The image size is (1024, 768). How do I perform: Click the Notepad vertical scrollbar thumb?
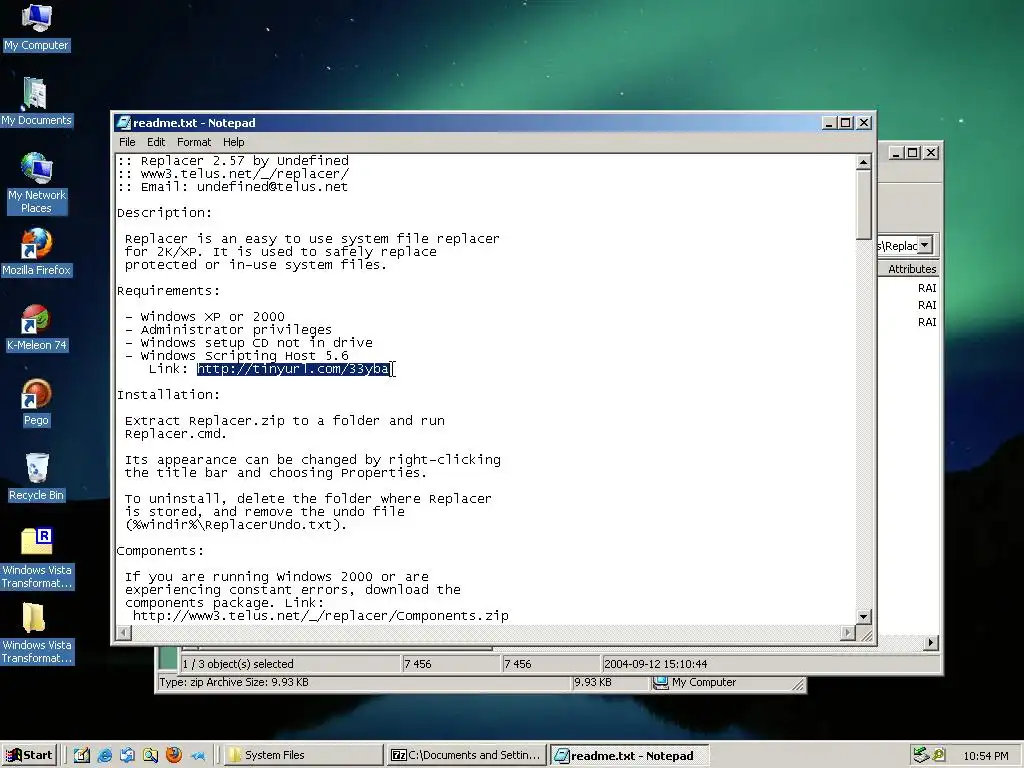click(x=863, y=204)
